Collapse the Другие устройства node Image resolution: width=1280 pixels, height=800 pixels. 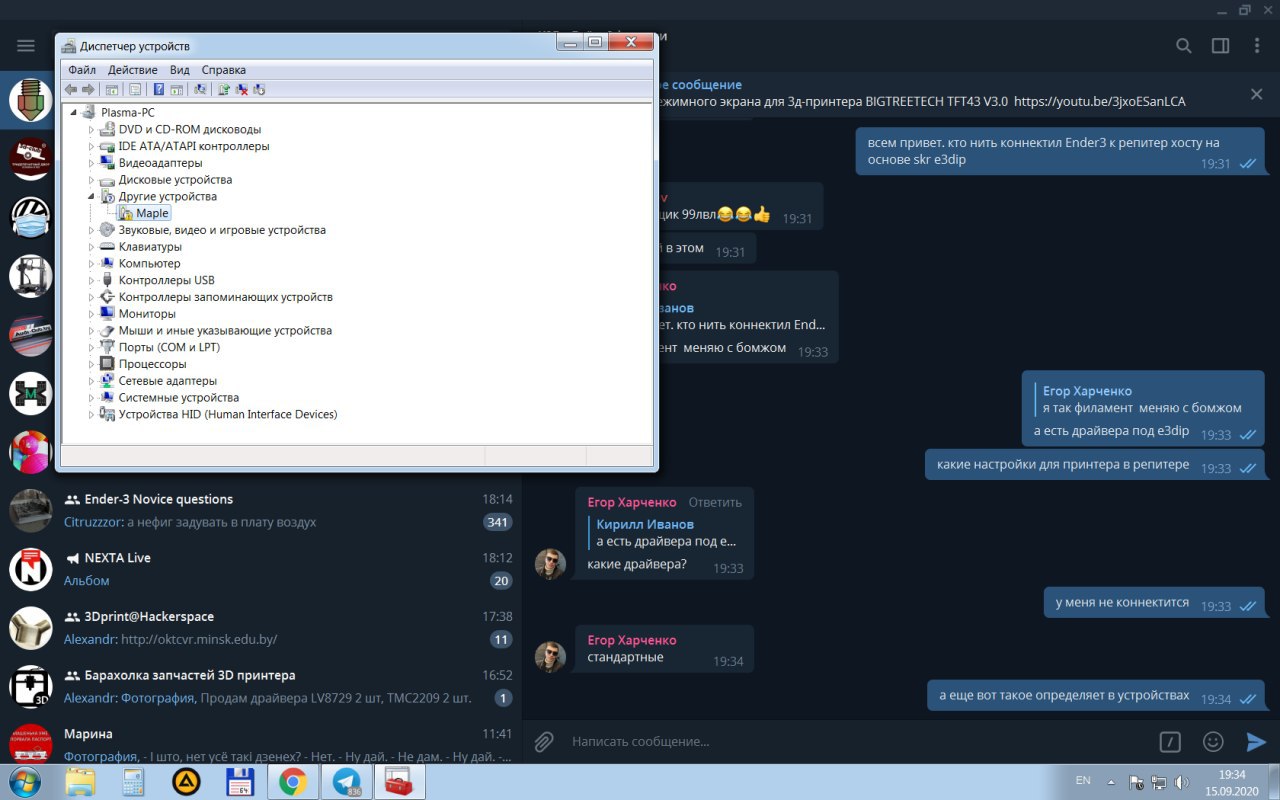click(92, 197)
